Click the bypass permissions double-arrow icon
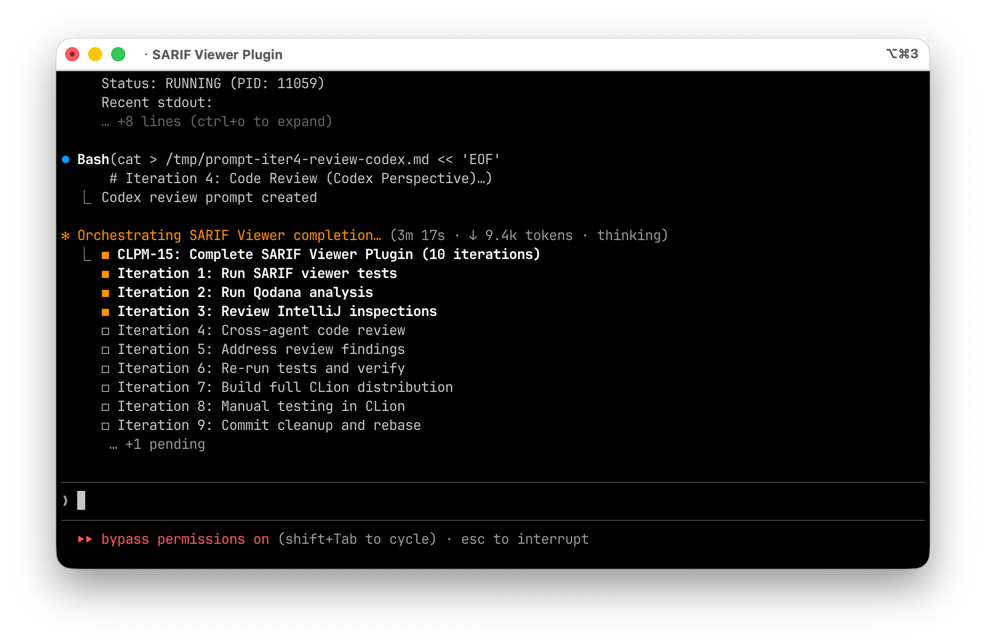The height and width of the screenshot is (643, 986). point(85,539)
